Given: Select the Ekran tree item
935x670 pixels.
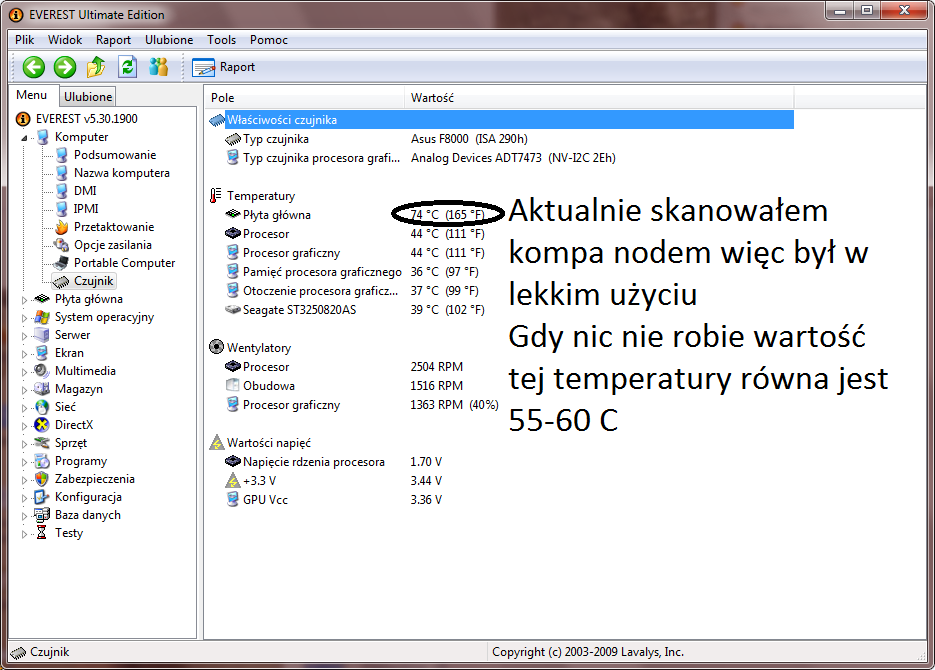Looking at the screenshot, I should pos(69,353).
